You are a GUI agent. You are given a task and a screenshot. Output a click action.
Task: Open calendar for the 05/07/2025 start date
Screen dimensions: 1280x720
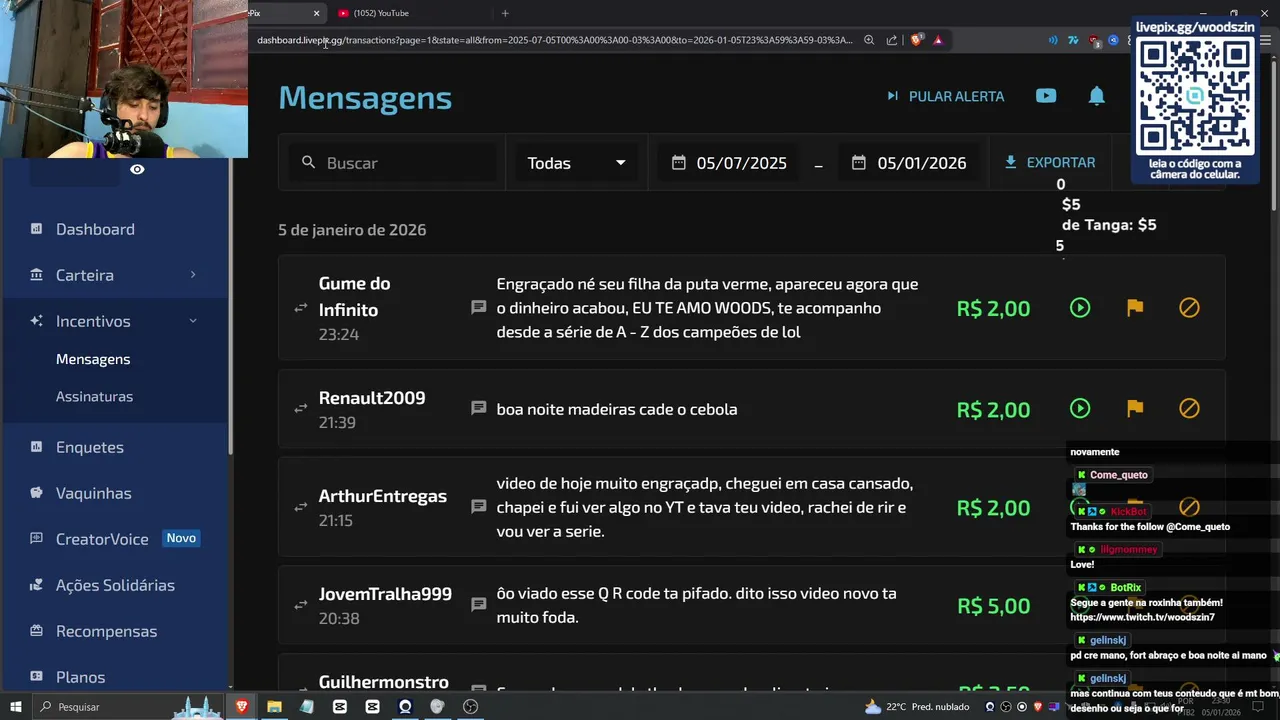coord(679,162)
